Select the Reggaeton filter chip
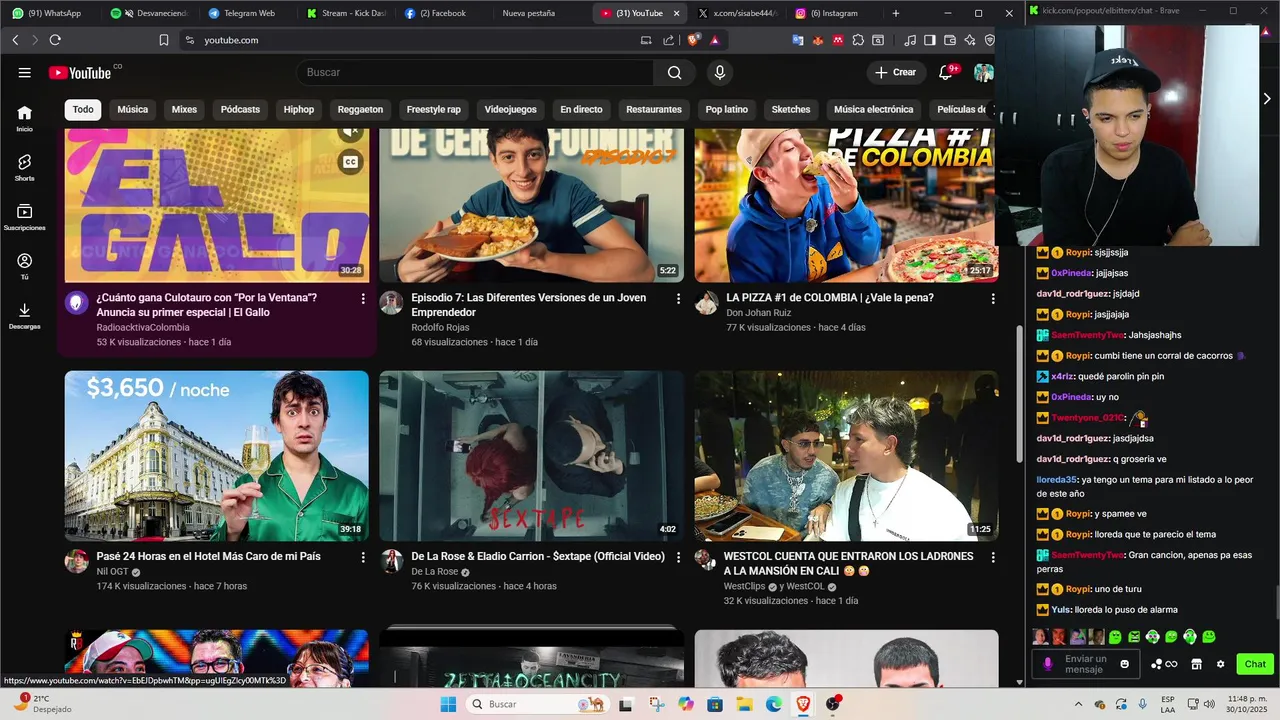1280x720 pixels. tap(360, 110)
